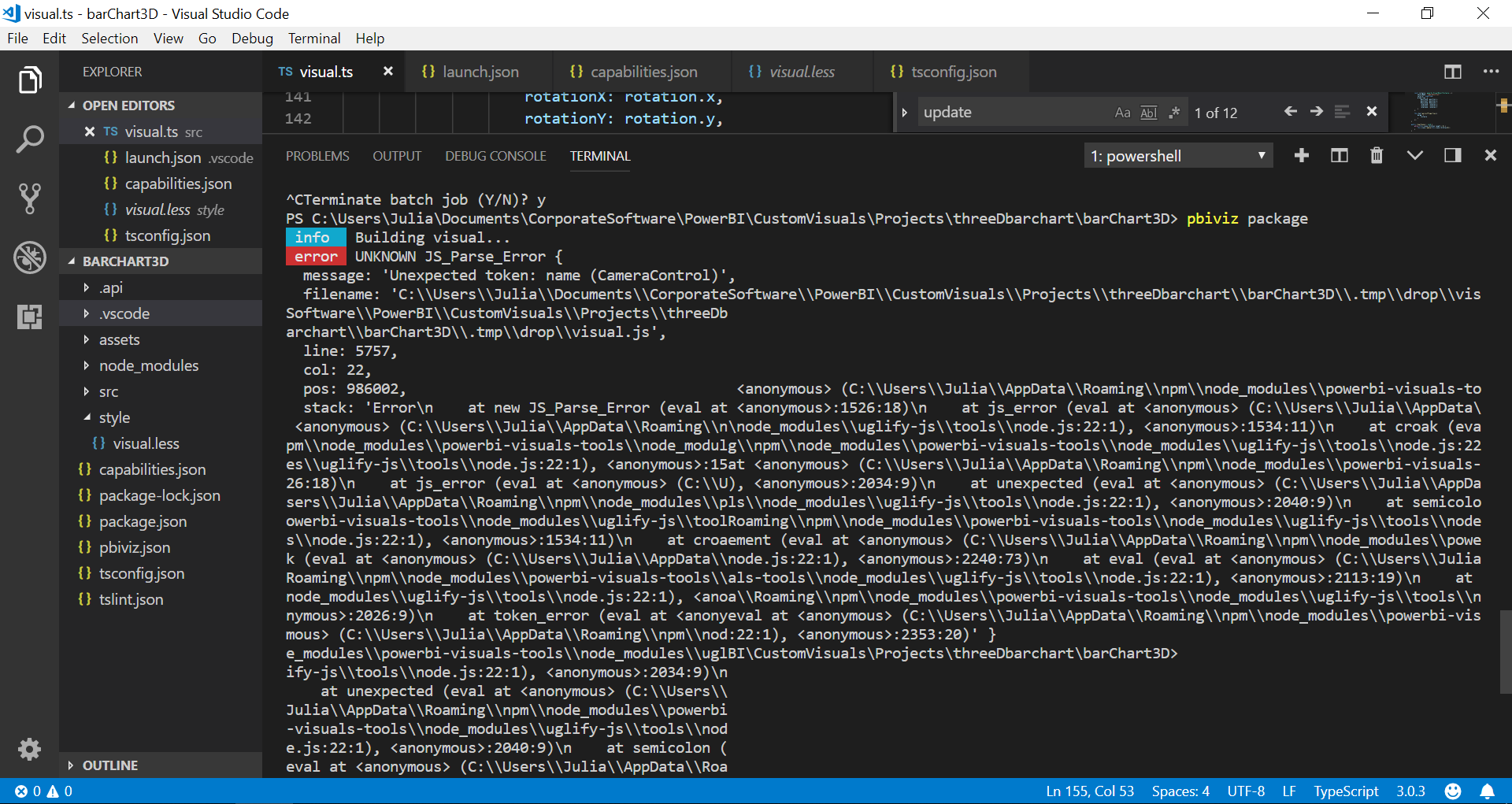Go to previous find match
Image resolution: width=1512 pixels, height=804 pixels.
tap(1290, 112)
